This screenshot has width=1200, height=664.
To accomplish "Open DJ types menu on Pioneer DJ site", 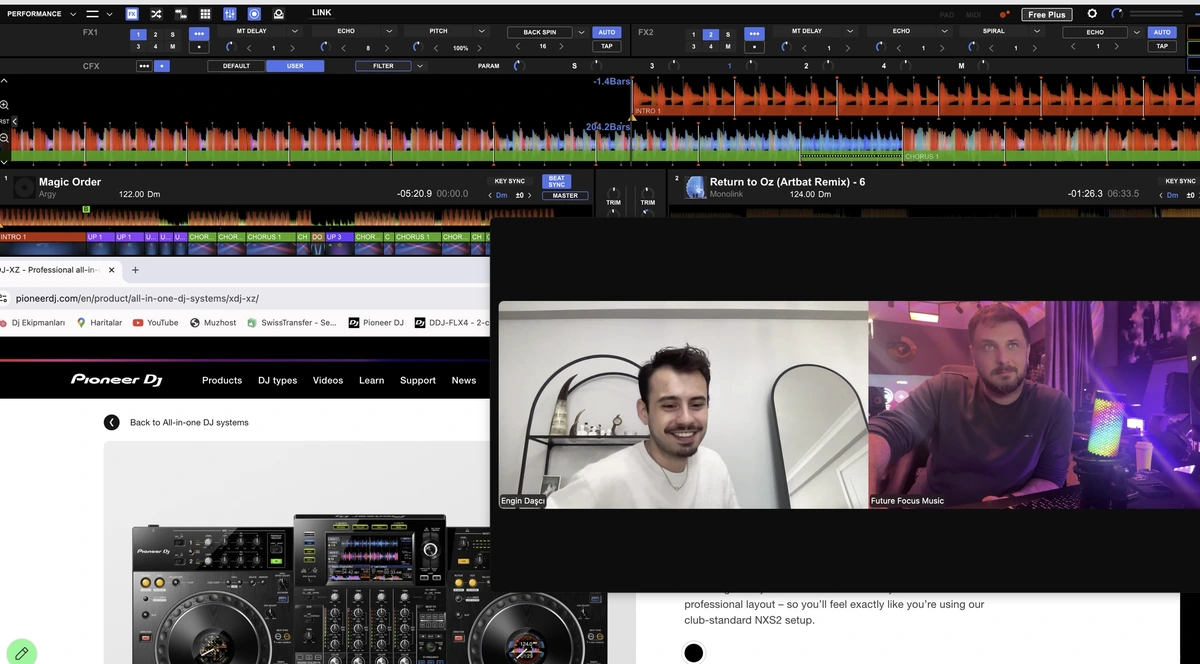I will coord(278,380).
